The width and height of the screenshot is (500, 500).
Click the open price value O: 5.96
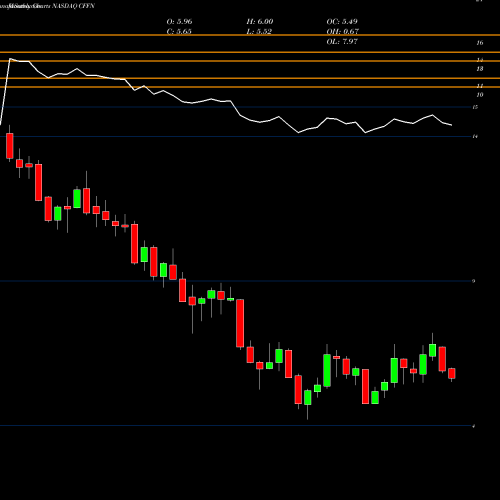179,22
